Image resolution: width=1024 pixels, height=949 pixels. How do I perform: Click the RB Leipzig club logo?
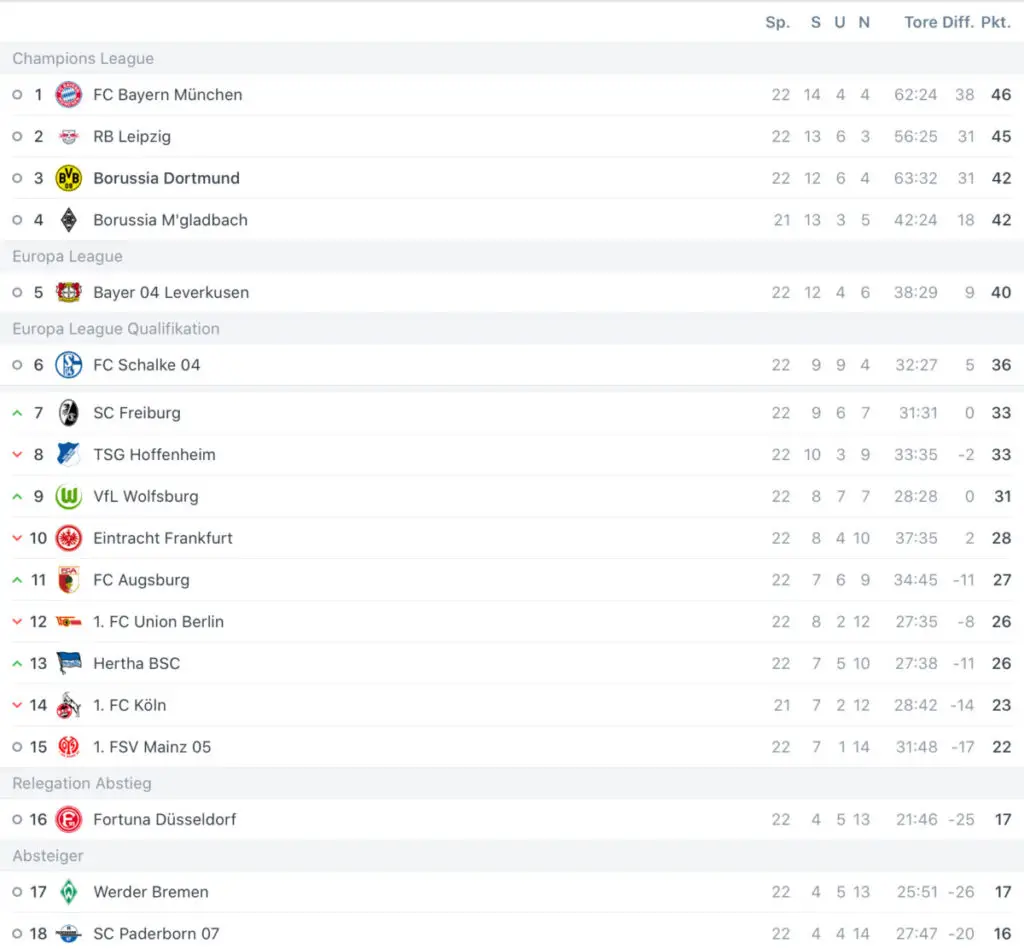(x=69, y=137)
